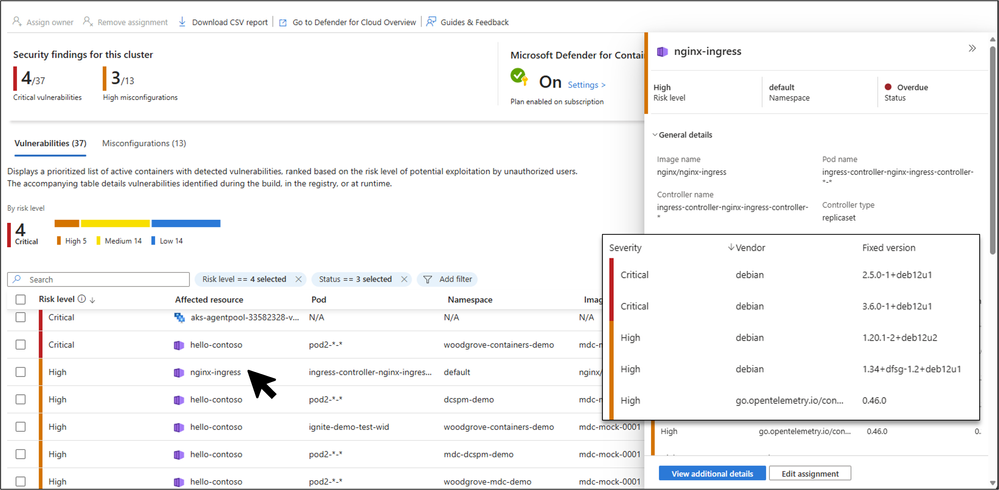Click the sort arrow beside Vendor column
The height and width of the screenshot is (490, 999).
point(730,248)
